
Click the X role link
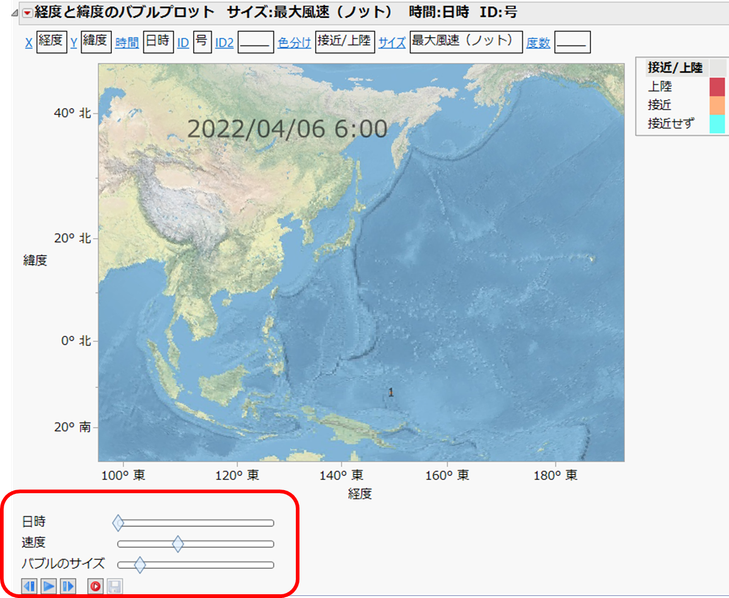[x=28, y=43]
